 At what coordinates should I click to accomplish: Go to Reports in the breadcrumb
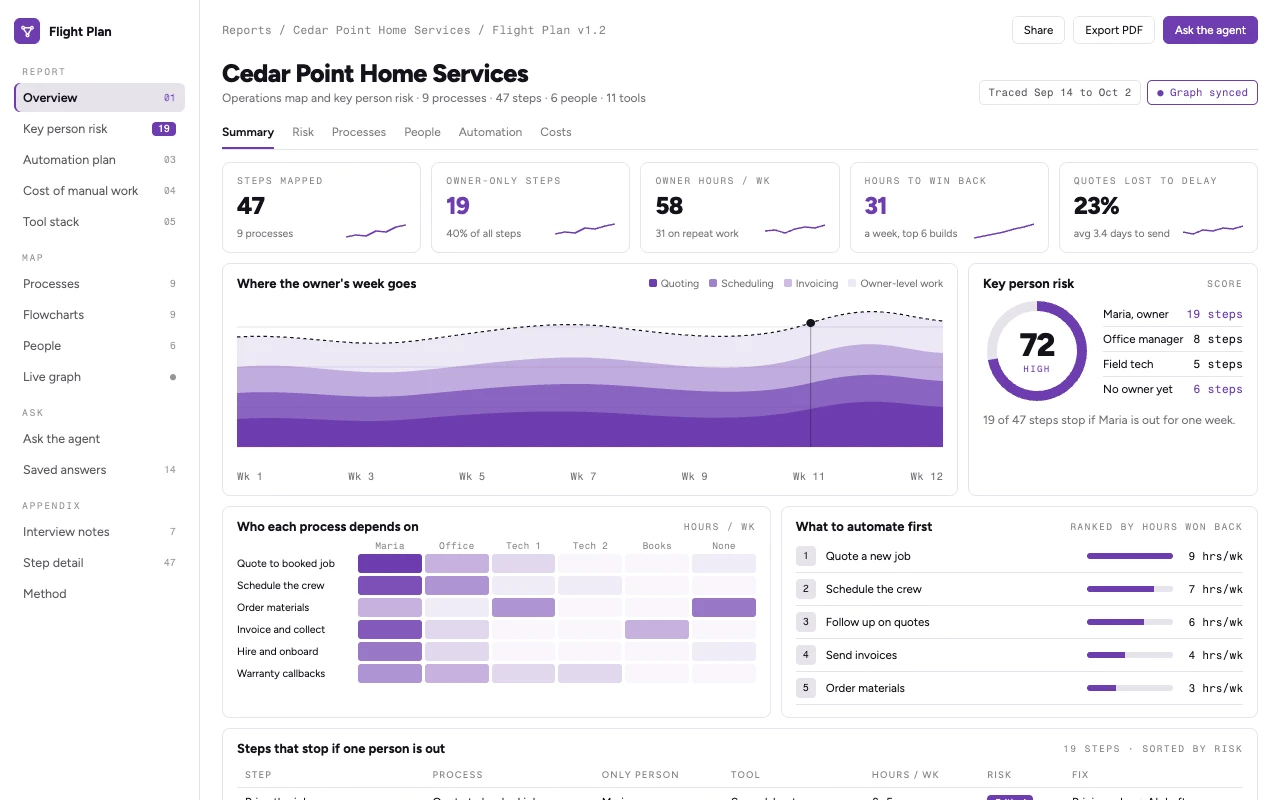point(247,30)
